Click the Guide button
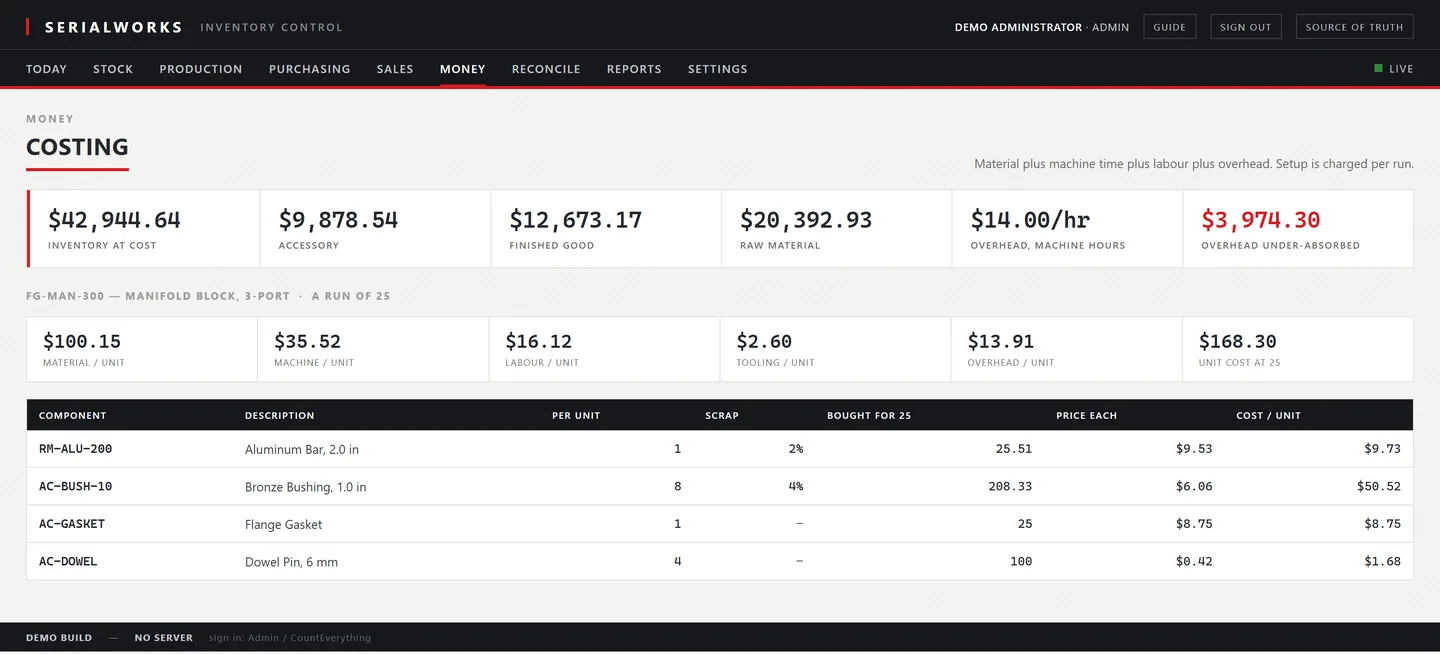 (x=1169, y=27)
